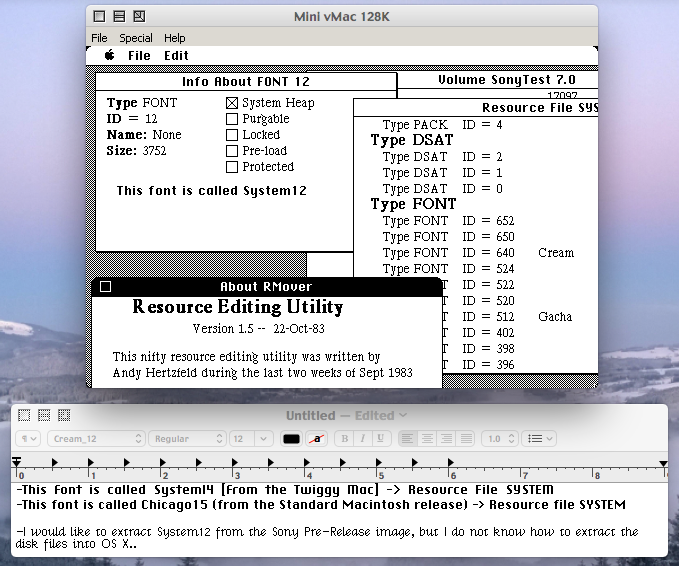Click the pixelated minimize icon of Mini vMac
This screenshot has width=679, height=566.
tap(119, 16)
